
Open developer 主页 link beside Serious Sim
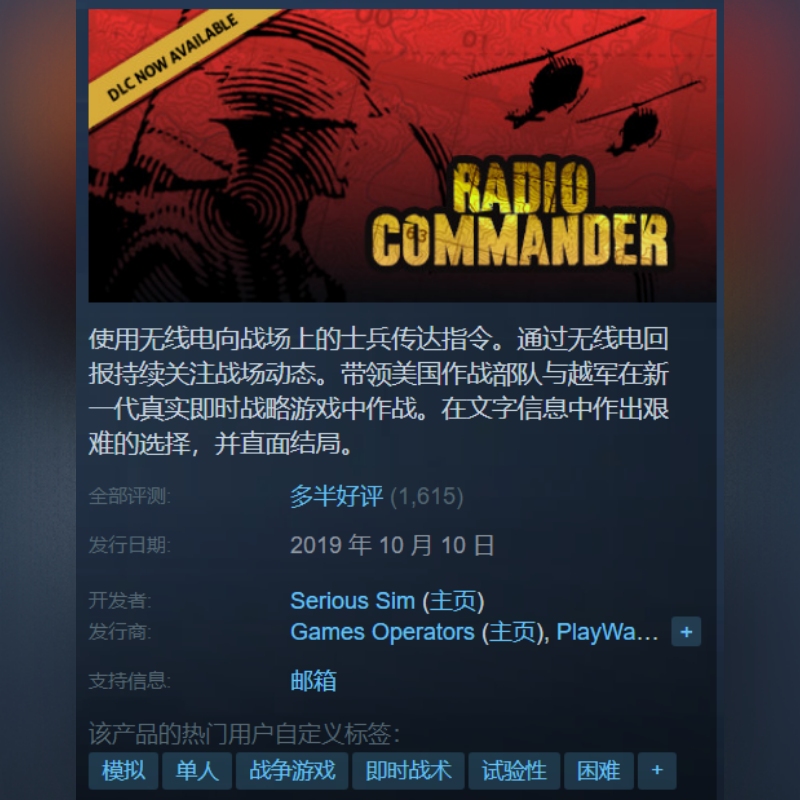click(x=453, y=601)
